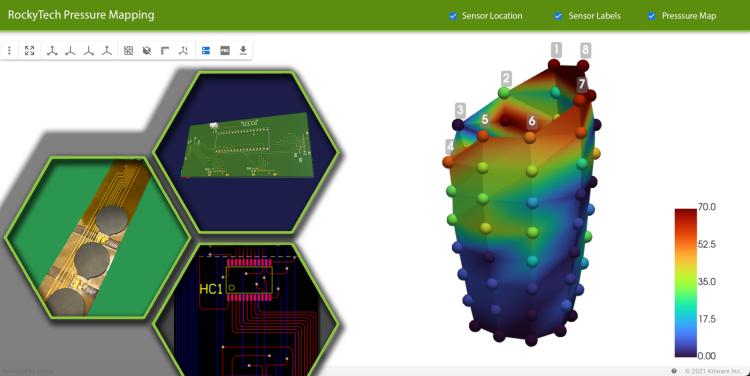Screen dimensions: 750x376
Task: Uncheck the Presssure Map checkbox
Action: tap(651, 16)
